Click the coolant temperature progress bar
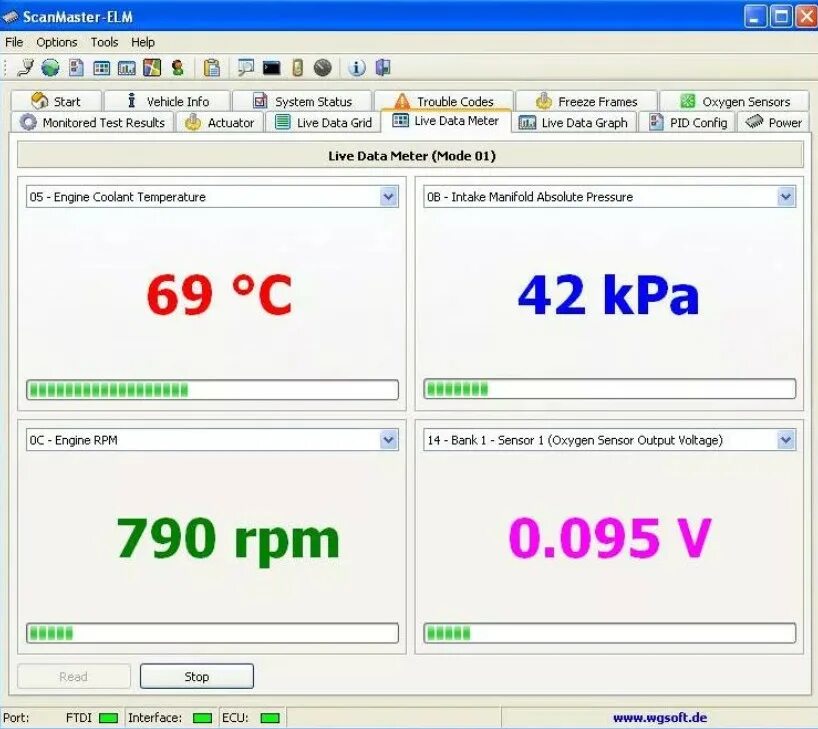This screenshot has height=729, width=818. coord(212,390)
